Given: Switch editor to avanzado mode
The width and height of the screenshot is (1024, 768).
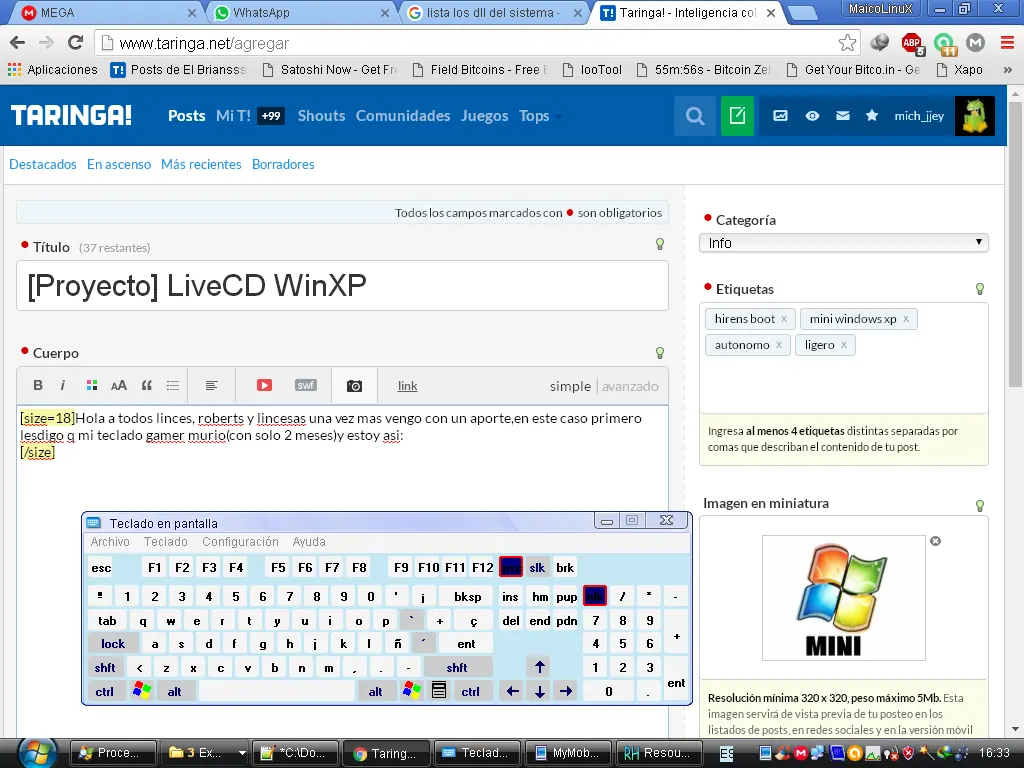Looking at the screenshot, I should click(630, 386).
